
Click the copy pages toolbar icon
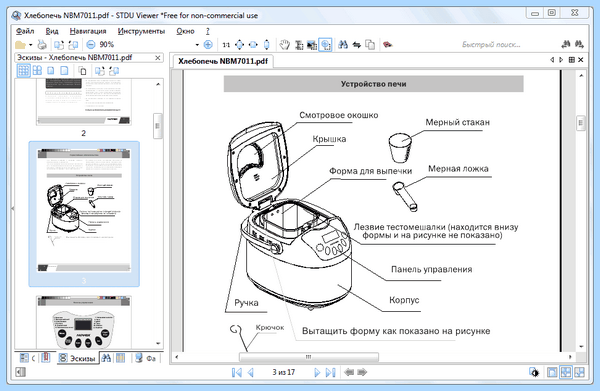click(370, 45)
